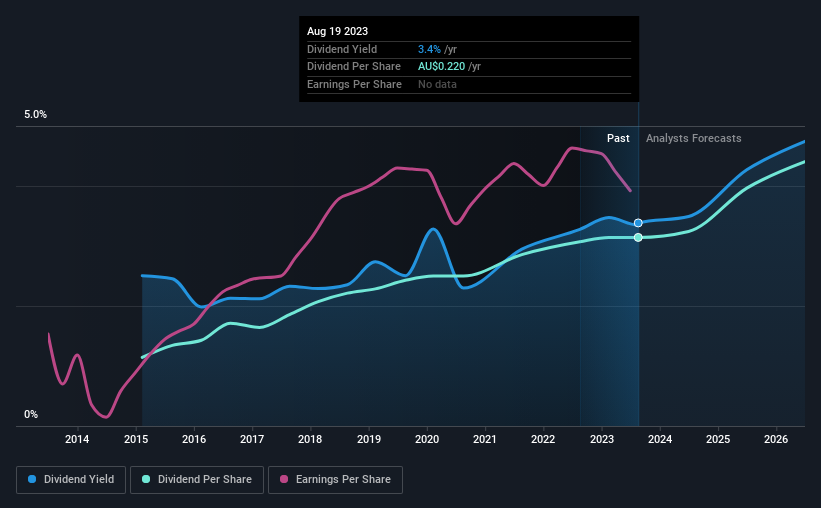Click the 5.0% y-axis label
The width and height of the screenshot is (821, 508).
tap(36, 114)
